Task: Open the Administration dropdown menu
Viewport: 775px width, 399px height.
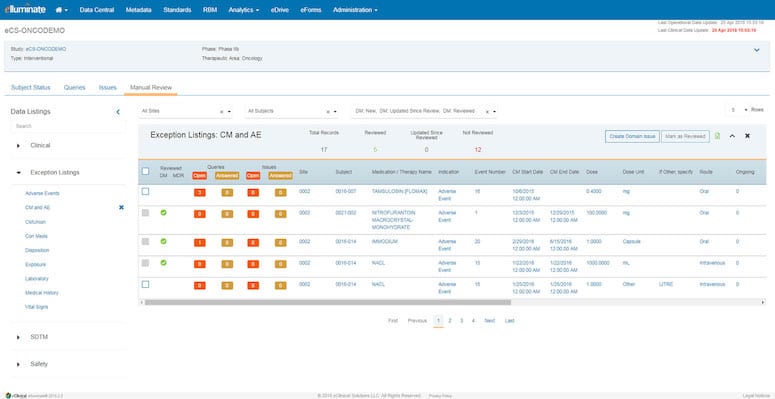Action: pos(355,10)
